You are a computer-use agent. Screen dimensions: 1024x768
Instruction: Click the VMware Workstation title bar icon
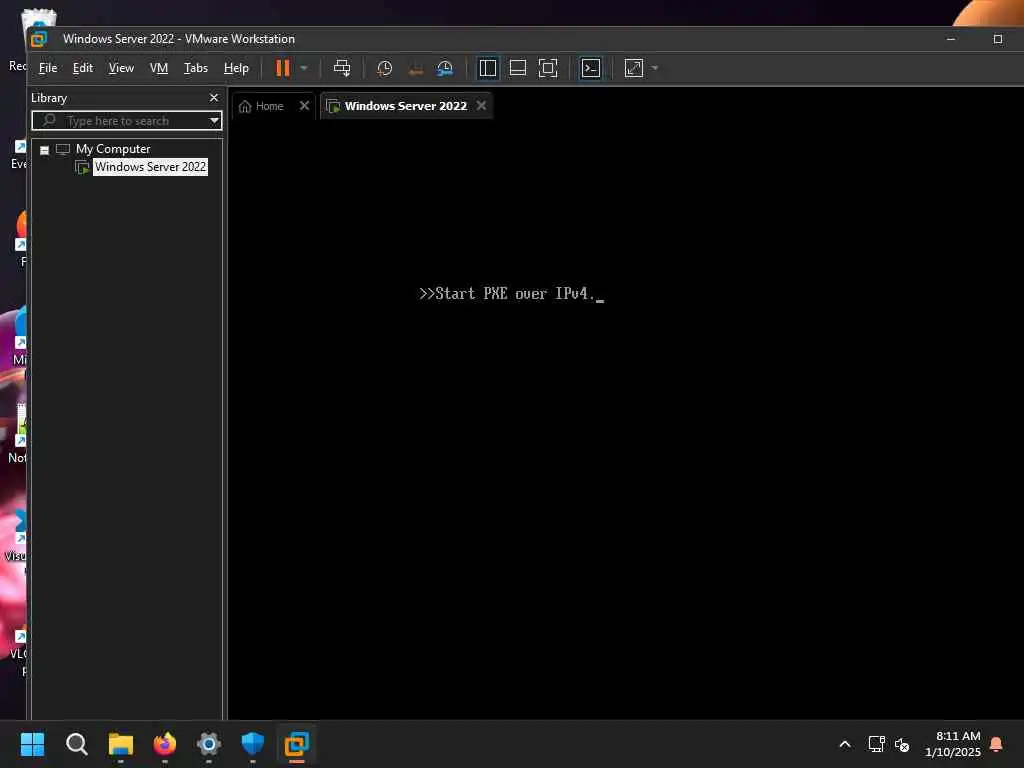39,39
